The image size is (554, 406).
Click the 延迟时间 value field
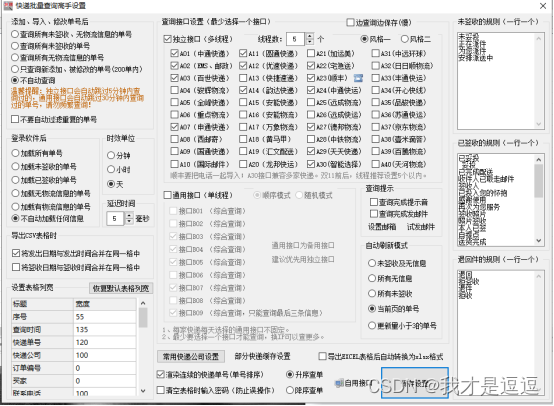[x=115, y=219]
